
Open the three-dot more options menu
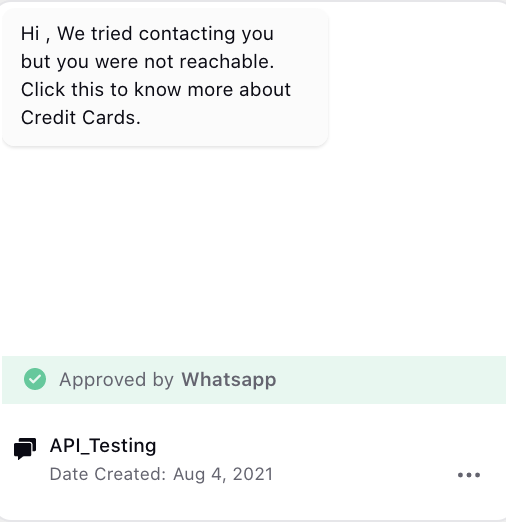[x=469, y=475]
